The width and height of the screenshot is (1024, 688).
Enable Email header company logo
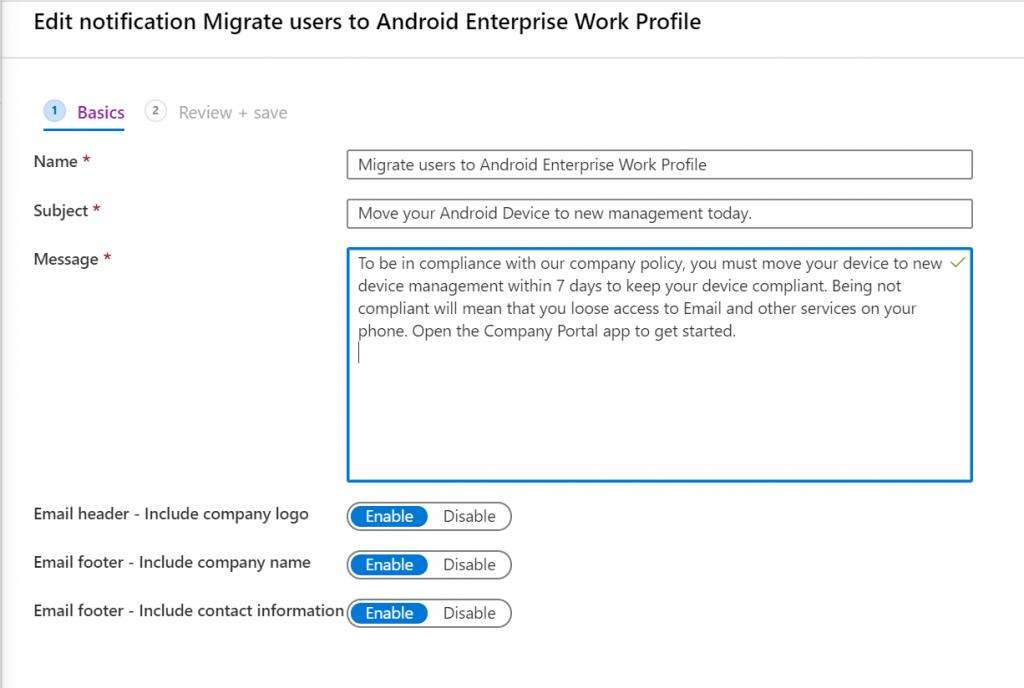[388, 516]
